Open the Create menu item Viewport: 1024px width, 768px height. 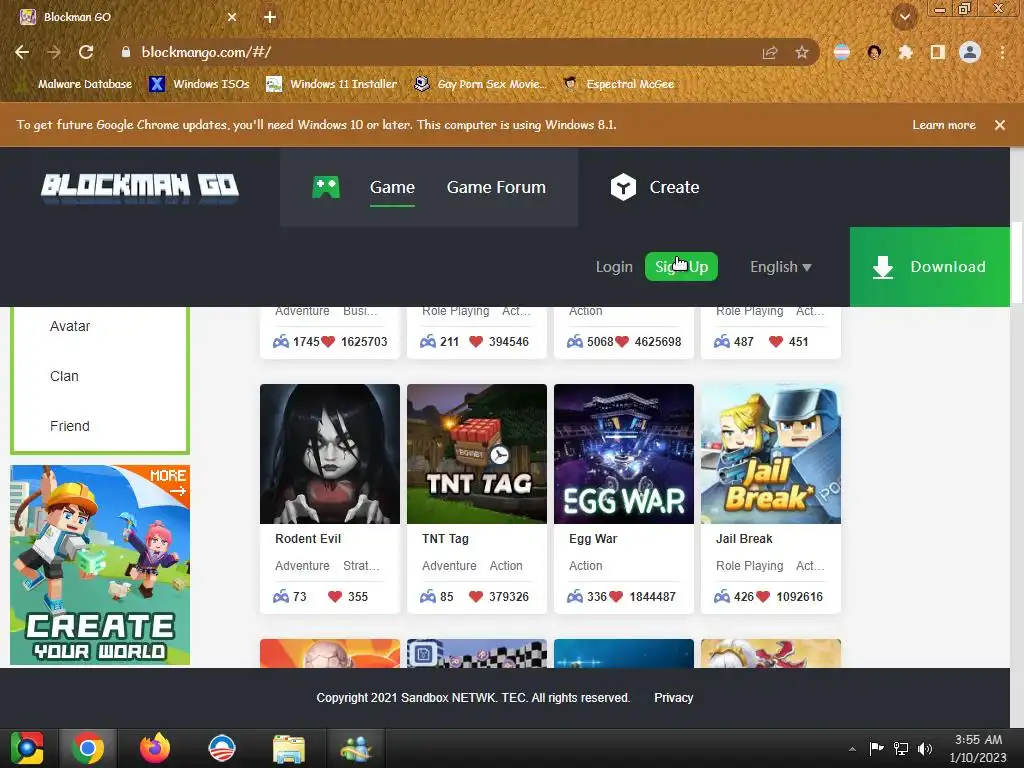(674, 187)
